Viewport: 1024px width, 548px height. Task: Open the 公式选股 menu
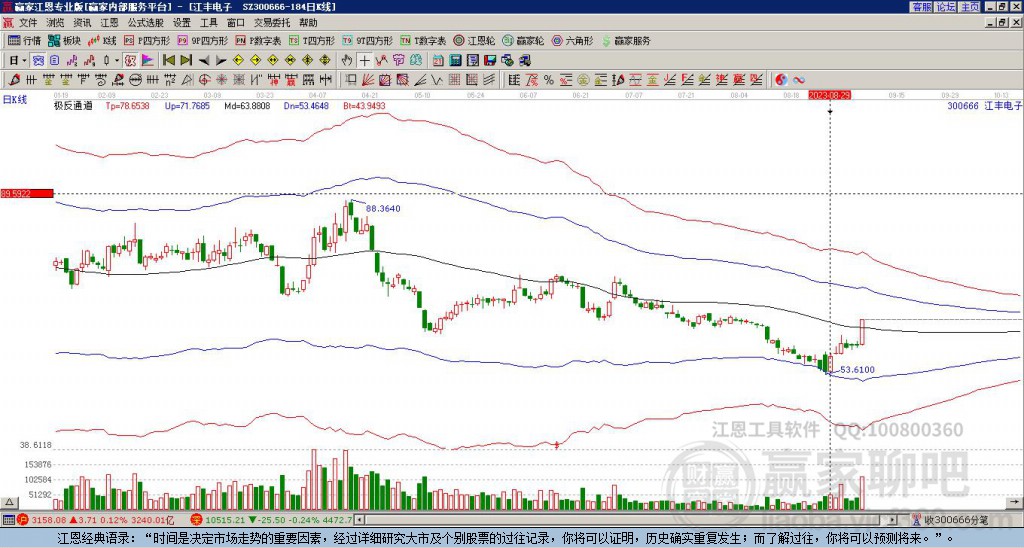(x=146, y=23)
